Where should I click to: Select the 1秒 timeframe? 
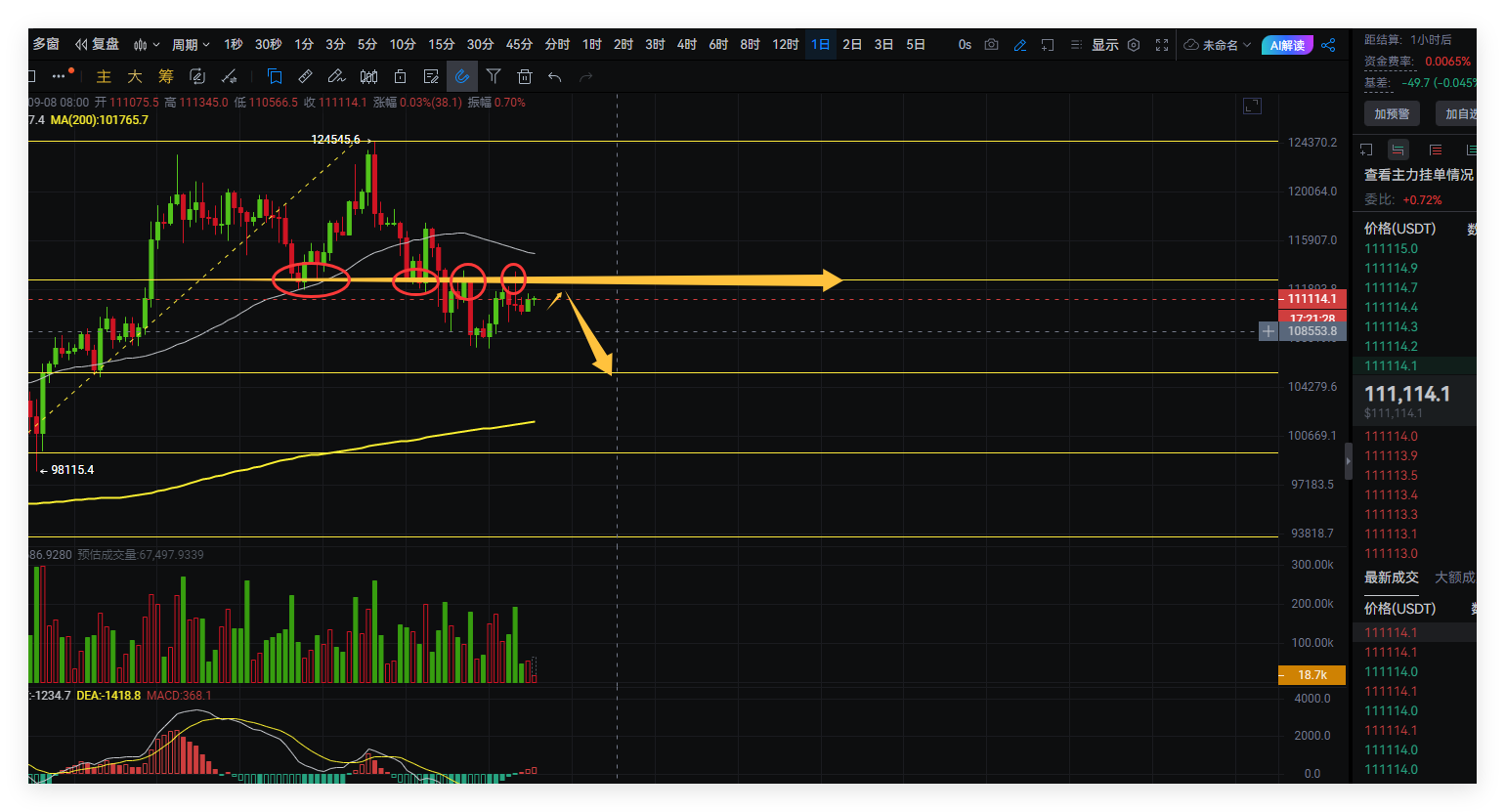click(x=234, y=45)
